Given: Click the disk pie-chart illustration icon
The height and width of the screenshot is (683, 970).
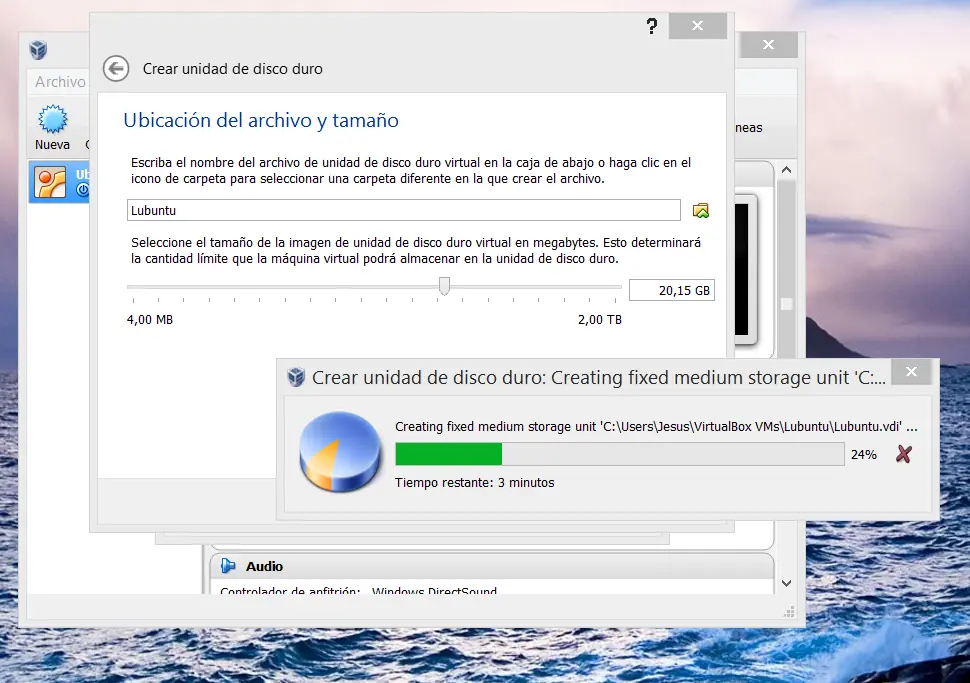Looking at the screenshot, I should coord(340,452).
